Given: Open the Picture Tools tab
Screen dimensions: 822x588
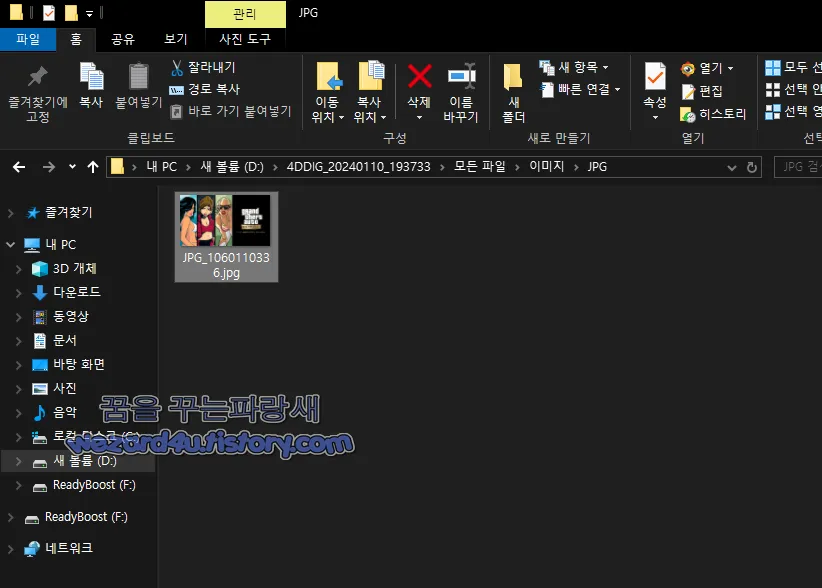Looking at the screenshot, I should [x=245, y=39].
